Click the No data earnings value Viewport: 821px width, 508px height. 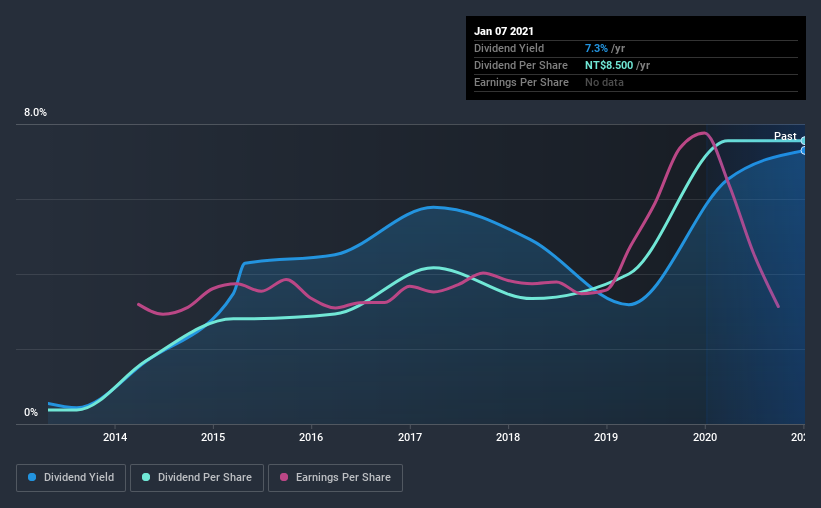pos(604,82)
